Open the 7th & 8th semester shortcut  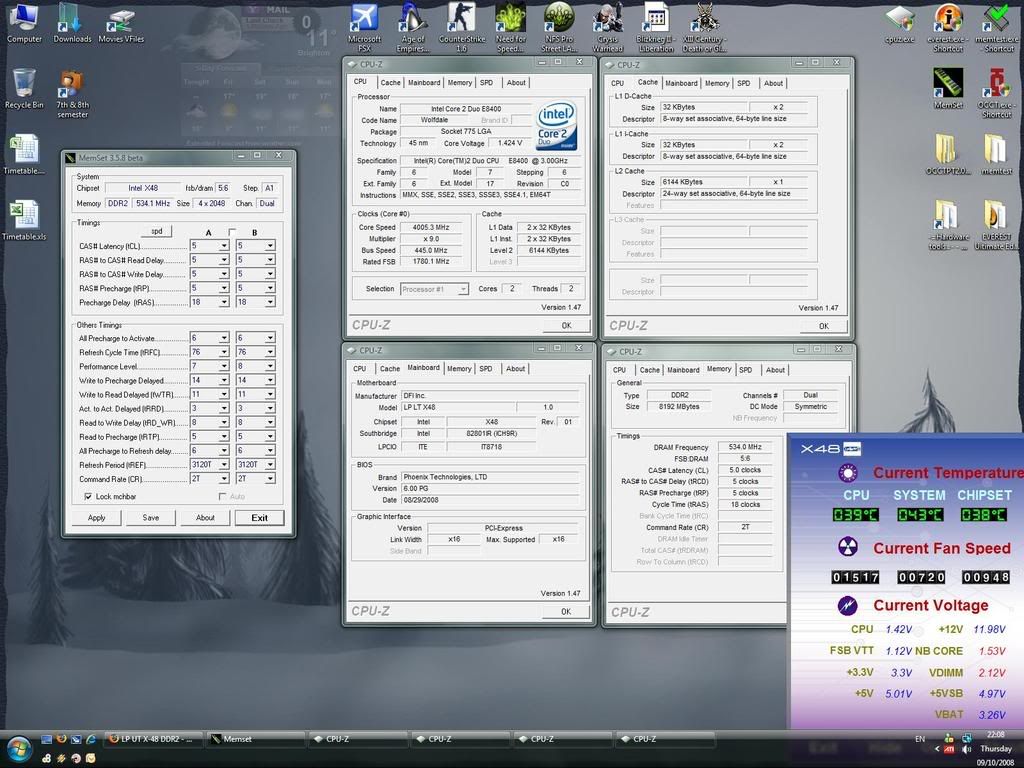click(72, 94)
